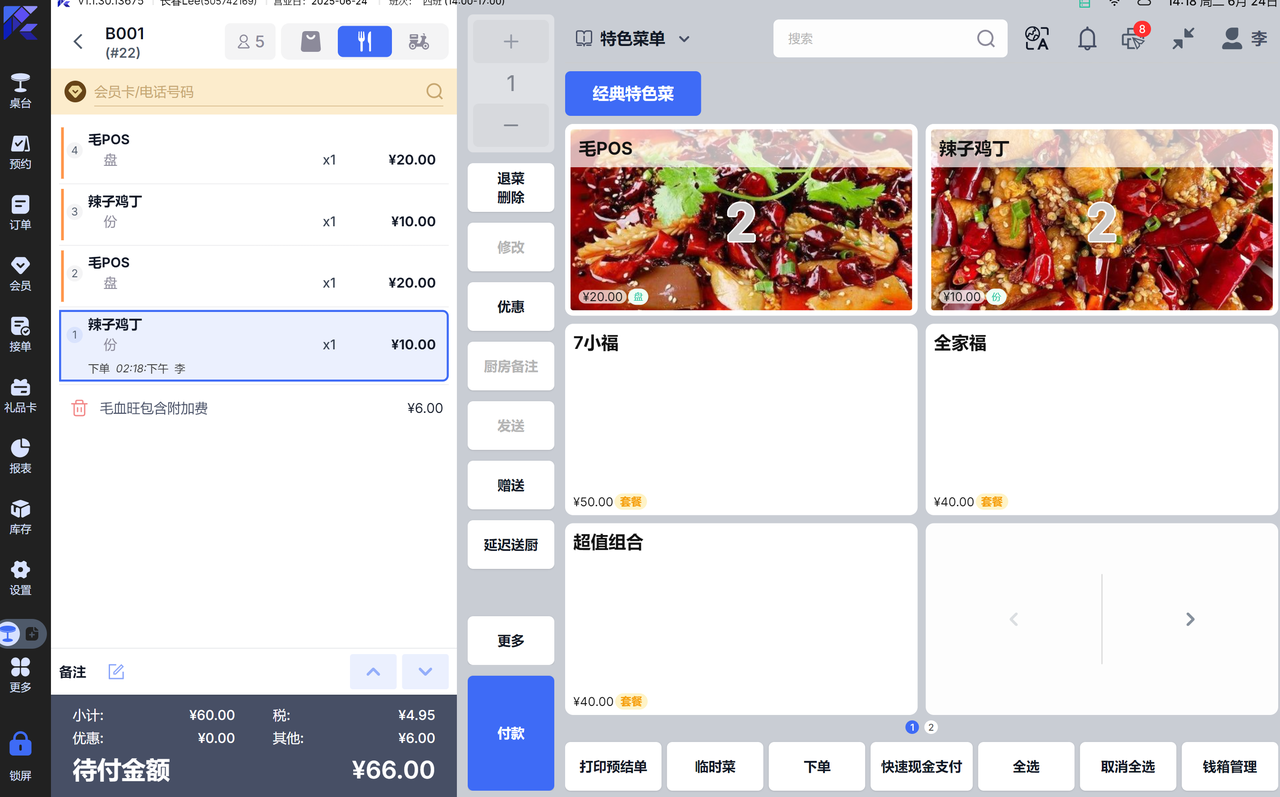Click 下单 place order button
This screenshot has height=797, width=1280.
(817, 767)
